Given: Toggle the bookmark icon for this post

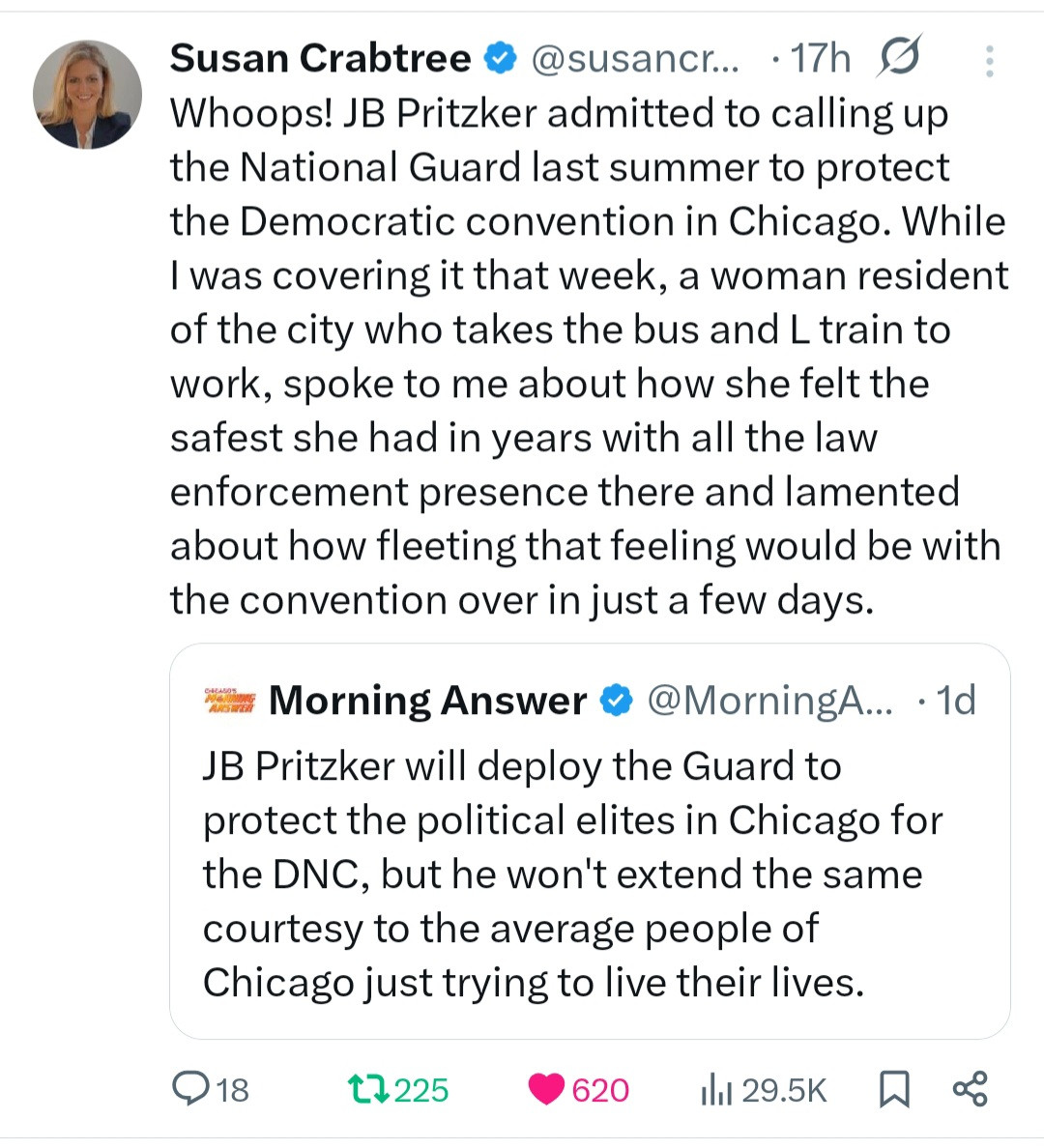Looking at the screenshot, I should [894, 1089].
